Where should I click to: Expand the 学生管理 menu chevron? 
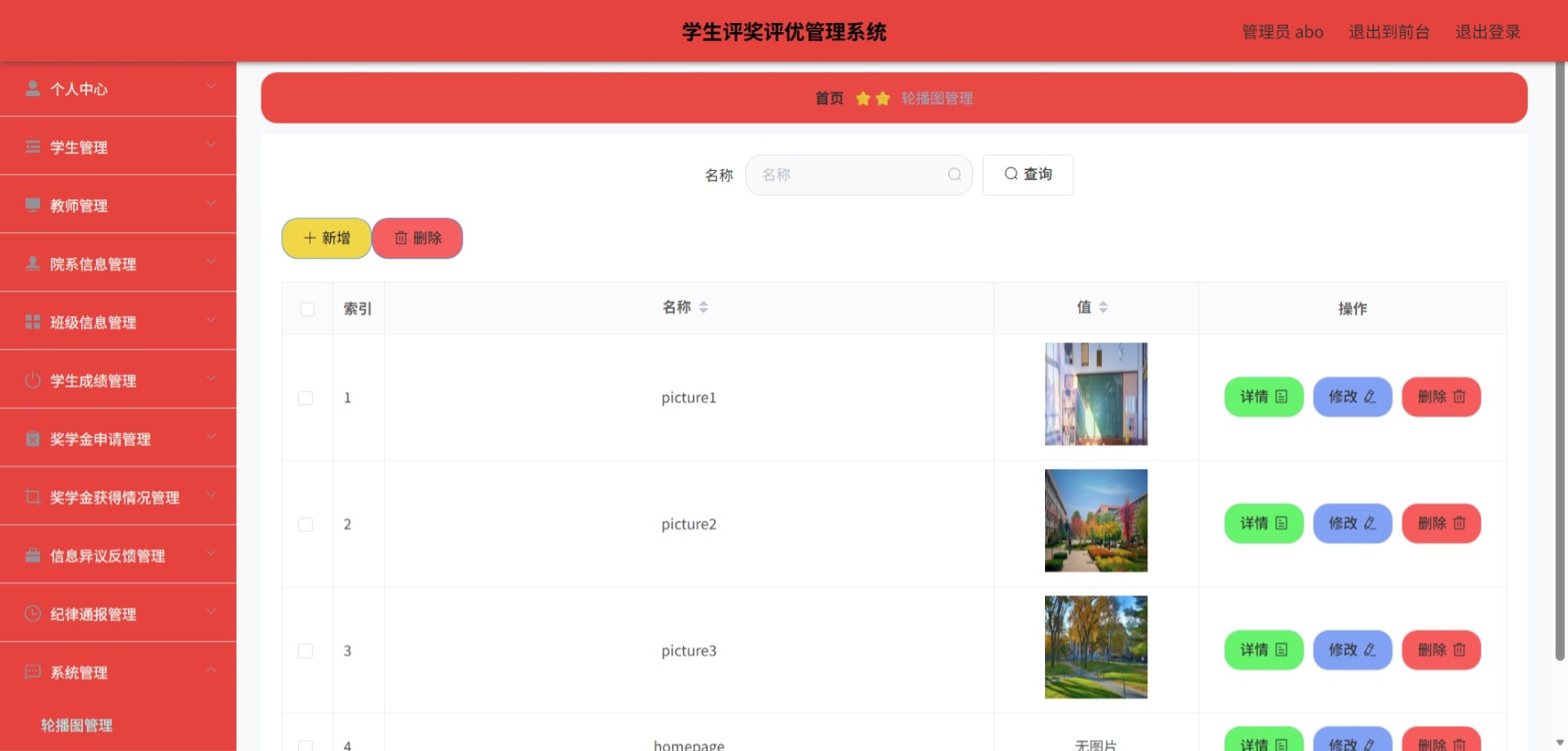coord(211,144)
